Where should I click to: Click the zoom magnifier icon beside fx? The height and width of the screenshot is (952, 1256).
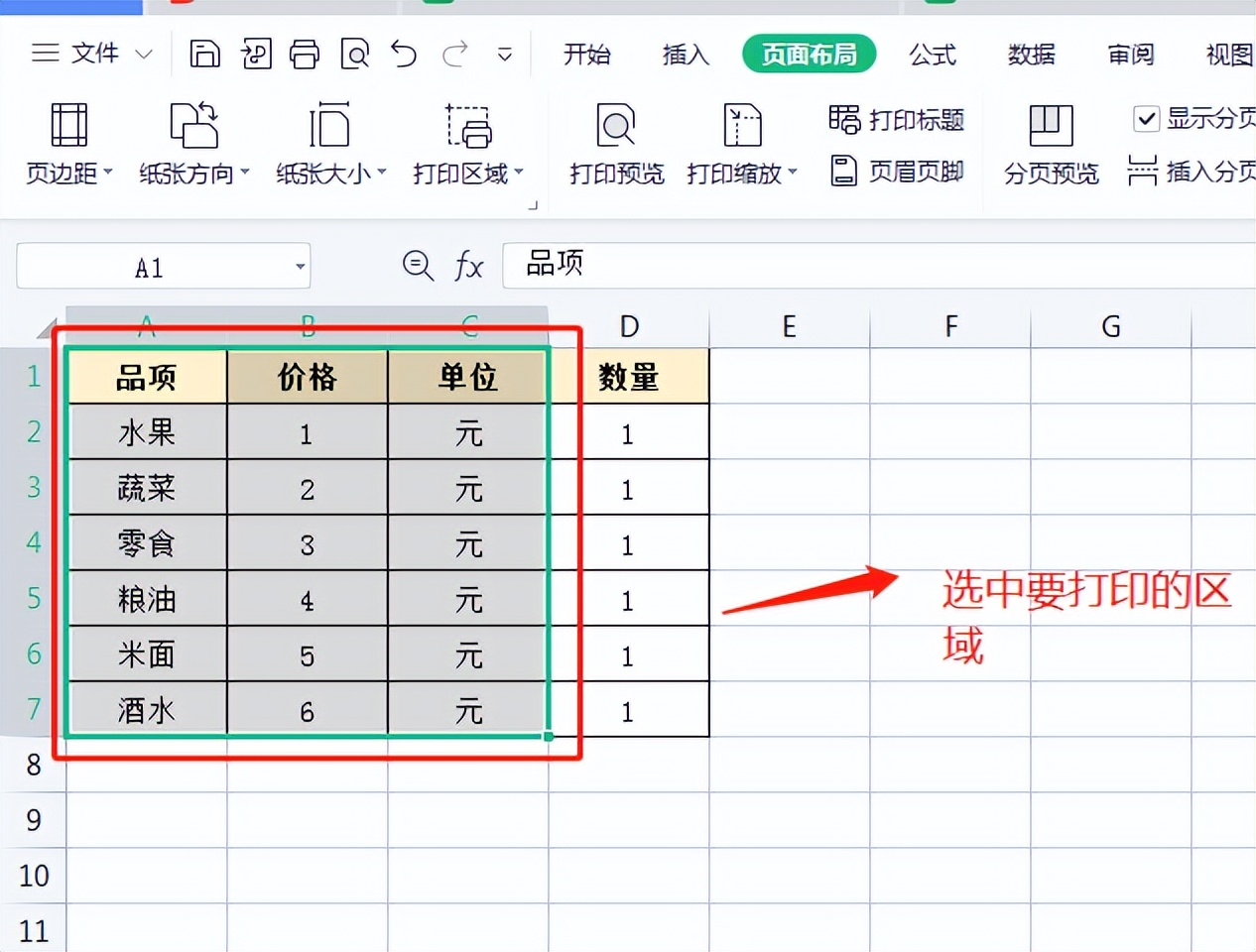(418, 265)
